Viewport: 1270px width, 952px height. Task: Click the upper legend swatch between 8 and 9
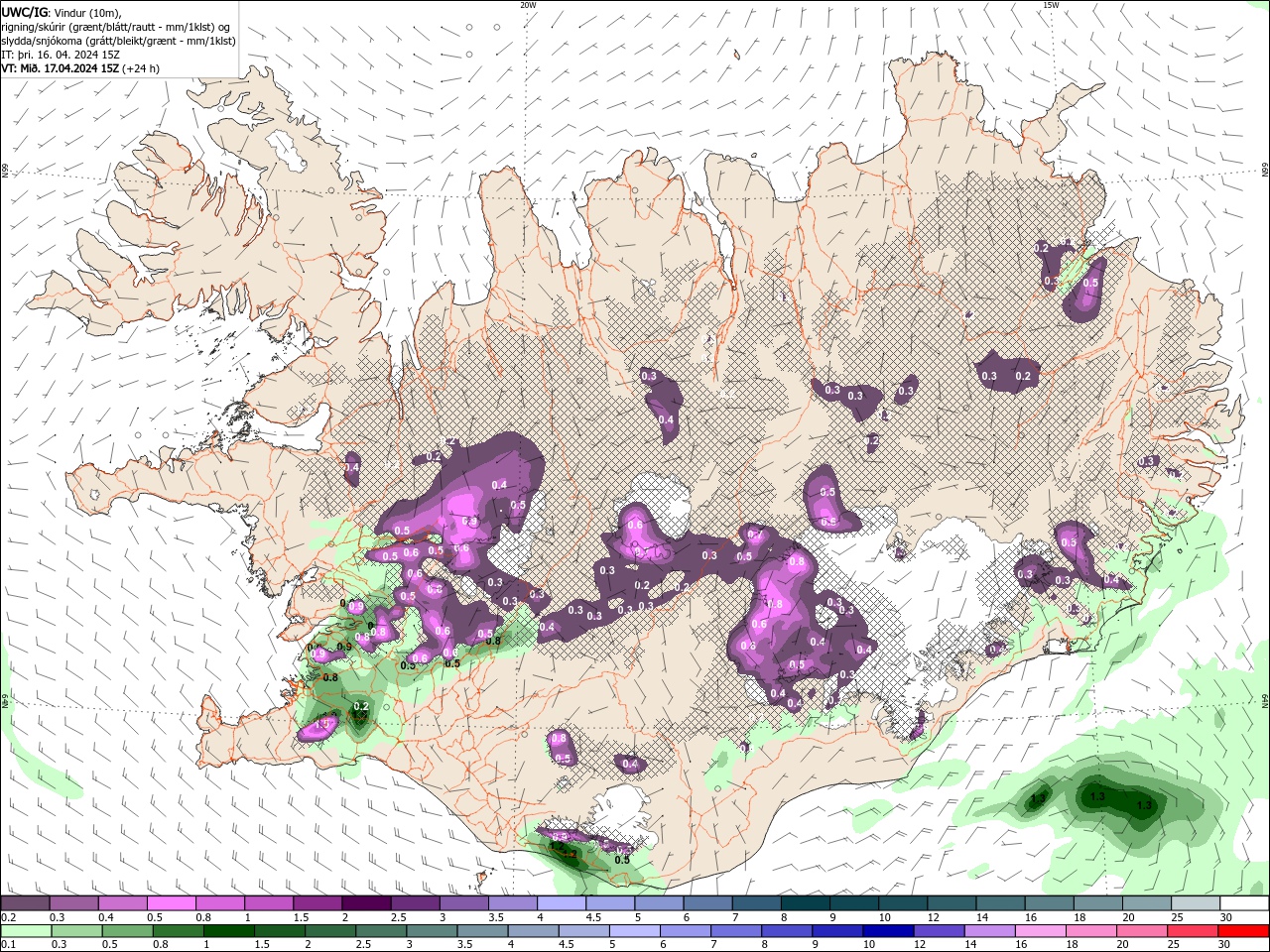pos(805,903)
